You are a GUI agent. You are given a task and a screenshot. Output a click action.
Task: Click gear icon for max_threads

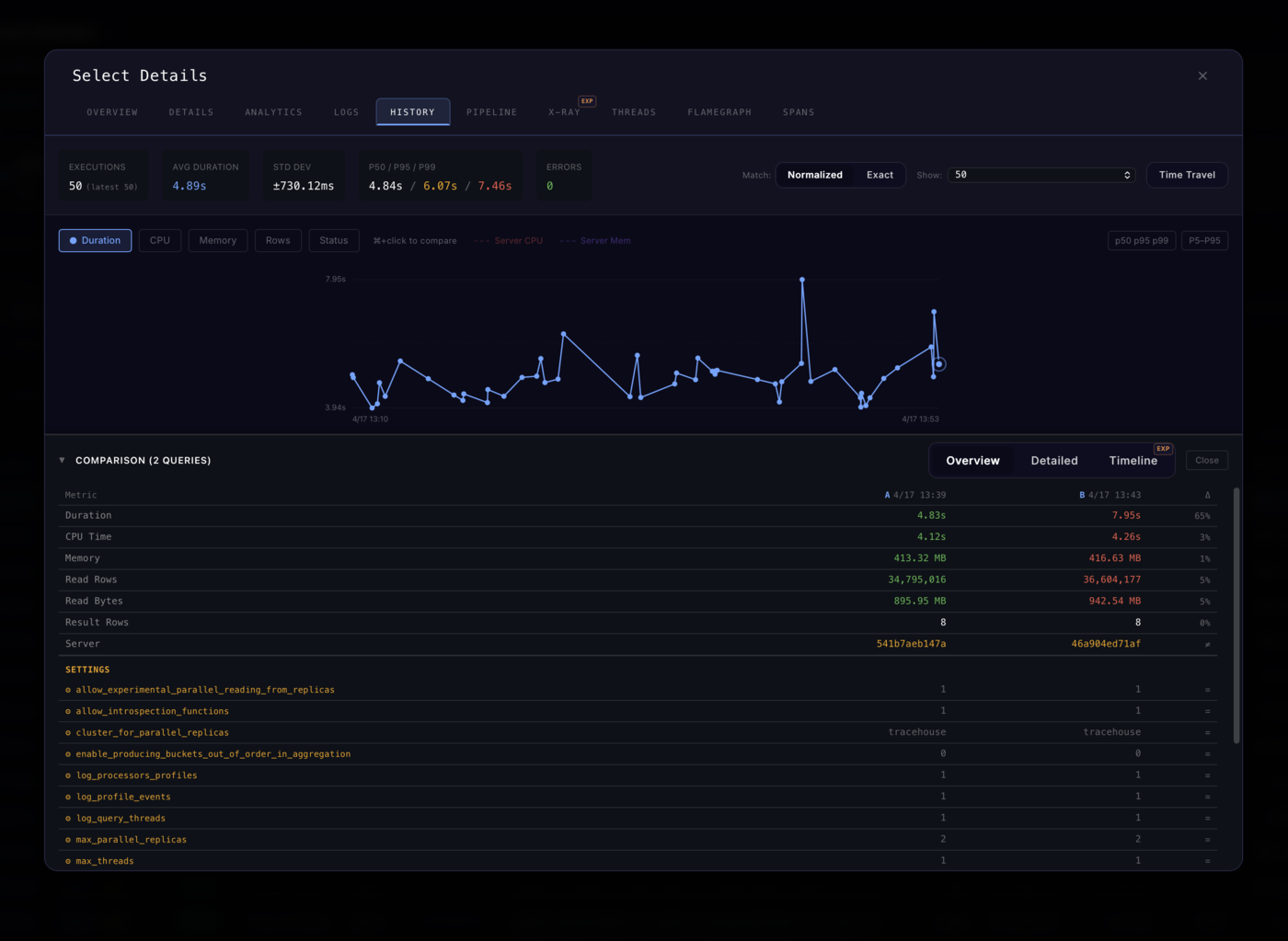coord(68,861)
